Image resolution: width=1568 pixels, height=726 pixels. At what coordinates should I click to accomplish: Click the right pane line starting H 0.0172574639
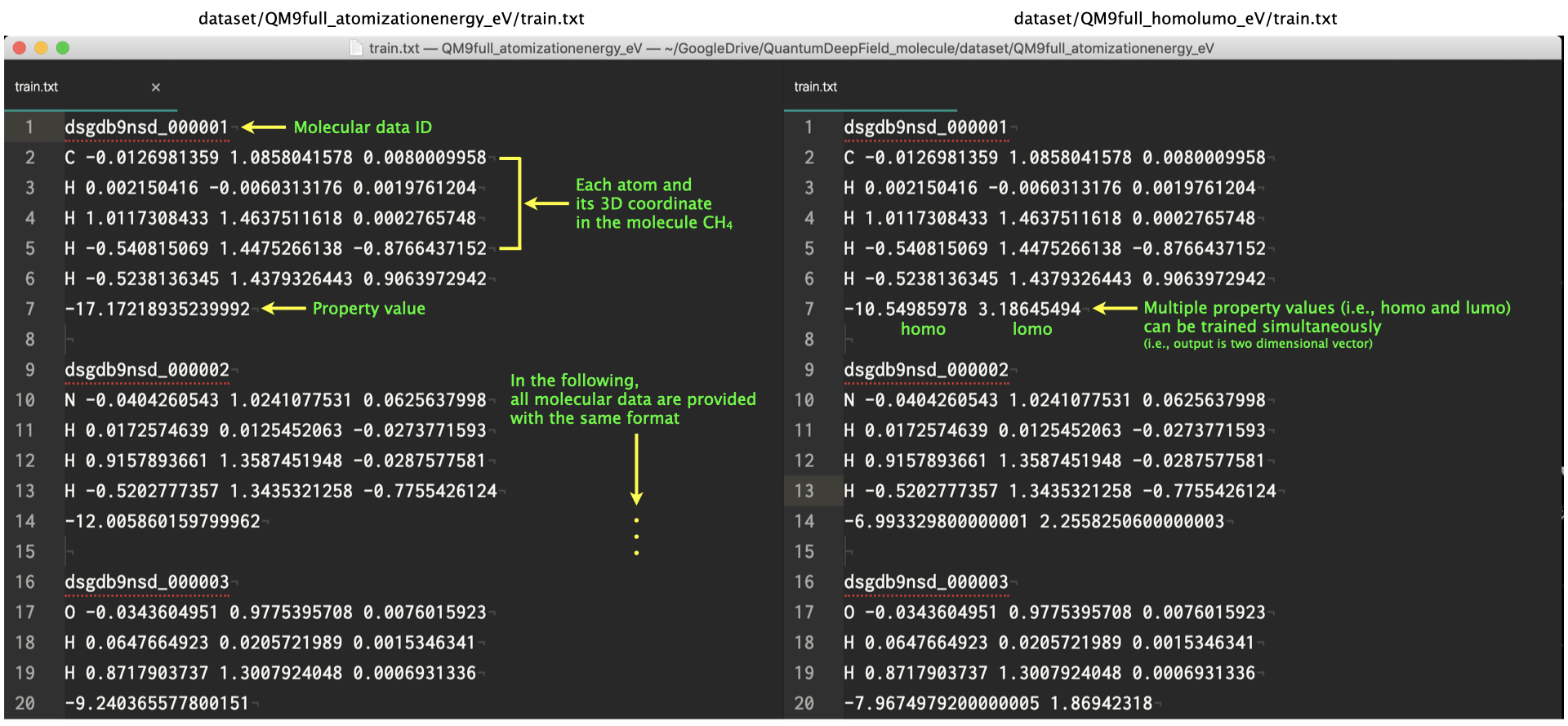1054,430
